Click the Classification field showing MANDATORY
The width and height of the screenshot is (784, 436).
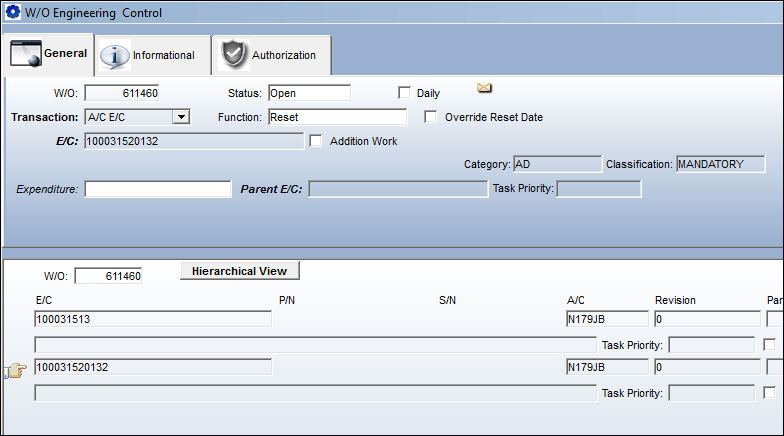click(720, 164)
